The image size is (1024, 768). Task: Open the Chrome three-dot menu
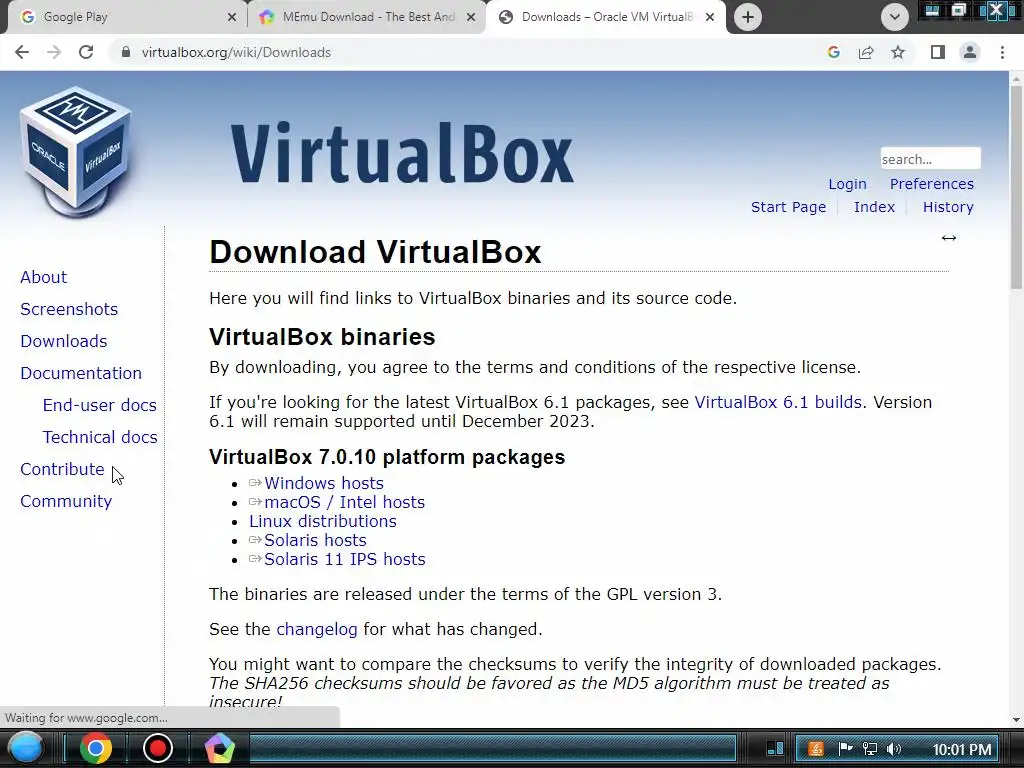1002,52
